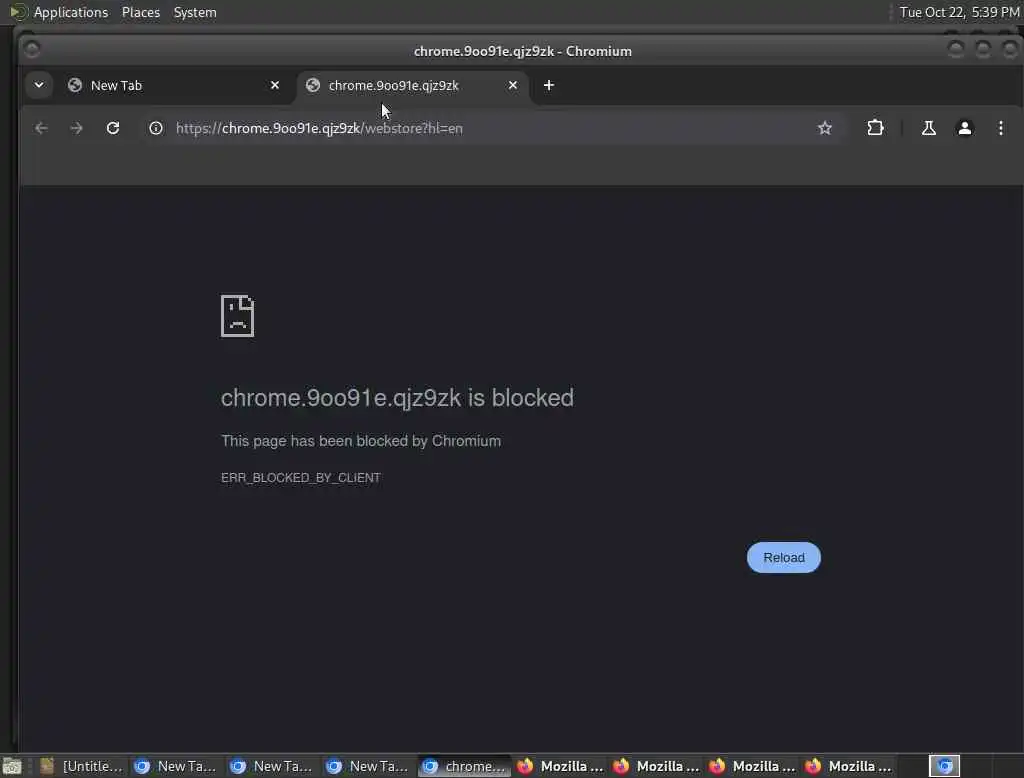Click the show desktop icon in taskbar
Screen dimensions: 1024x778
pyautogui.click(x=12, y=766)
